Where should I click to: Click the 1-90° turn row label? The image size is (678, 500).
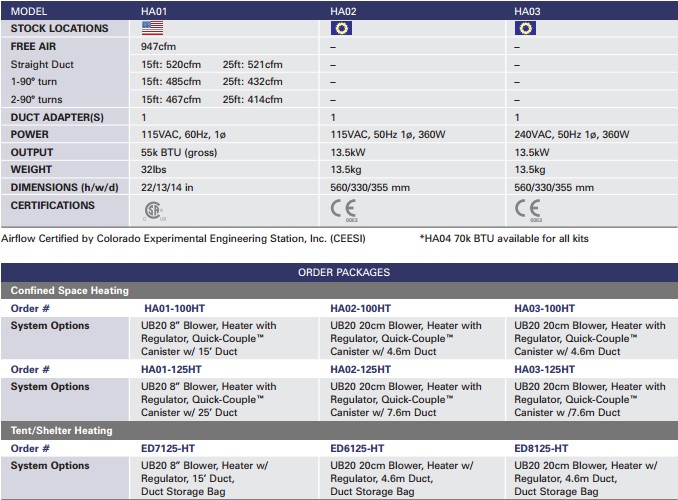34,82
